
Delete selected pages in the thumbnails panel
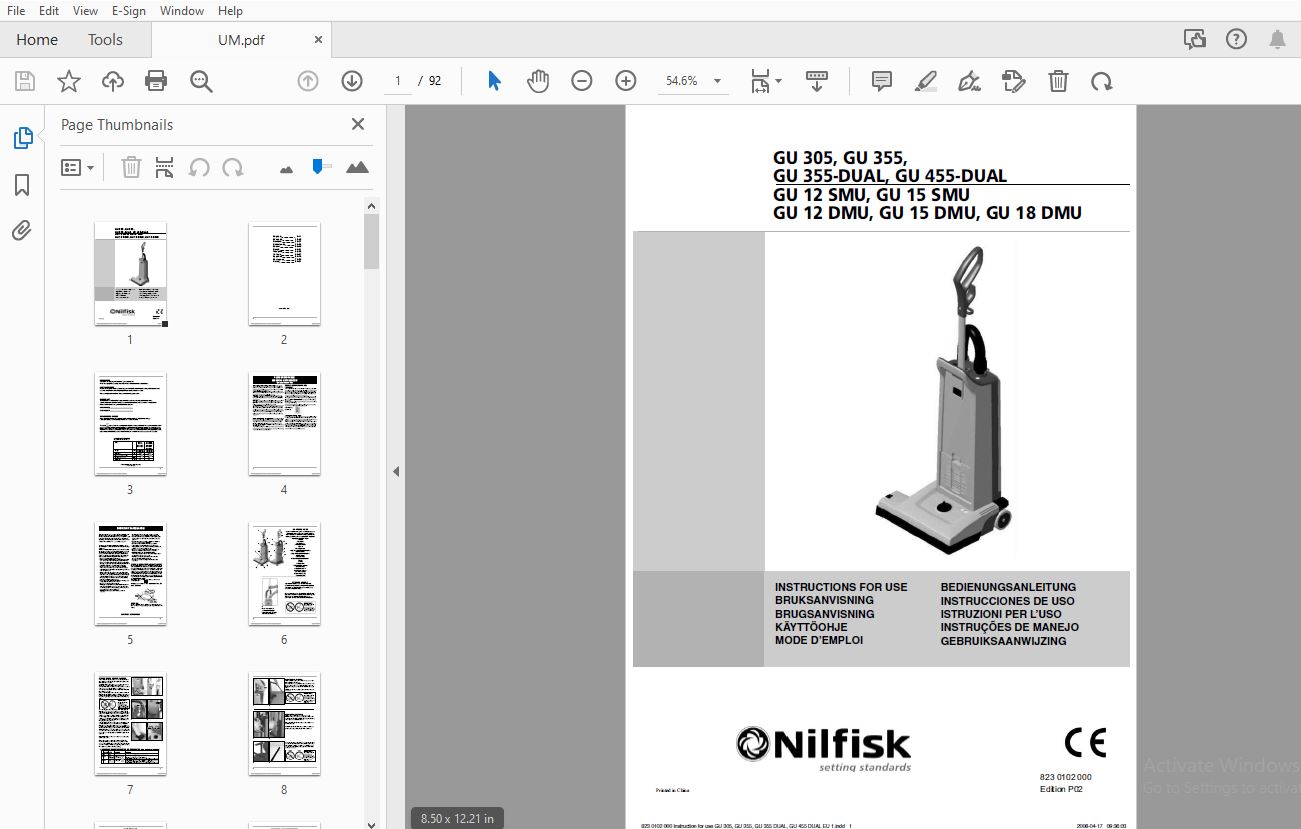point(131,167)
